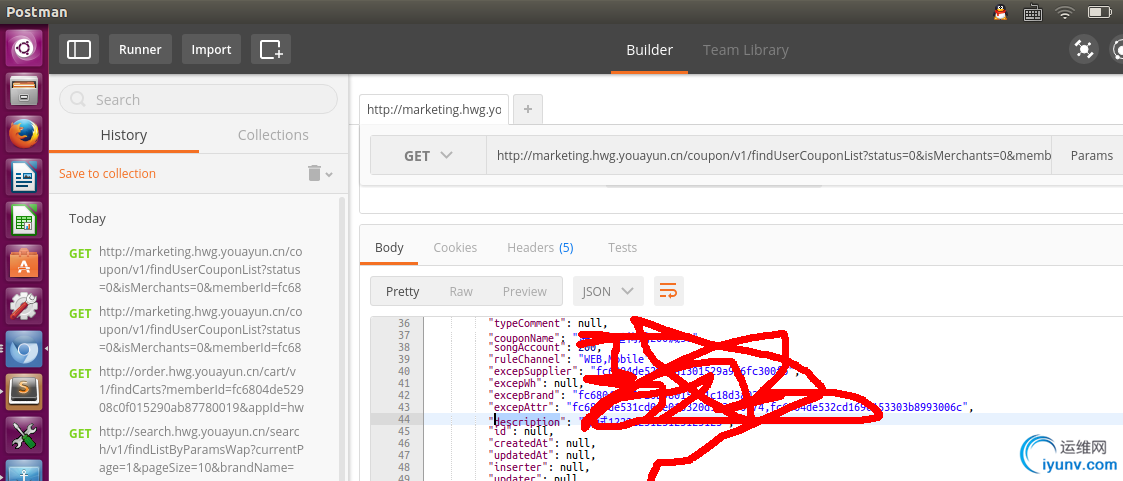Open System Settings wrench-gear dock icon
This screenshot has height=481, width=1123.
pyautogui.click(x=24, y=306)
